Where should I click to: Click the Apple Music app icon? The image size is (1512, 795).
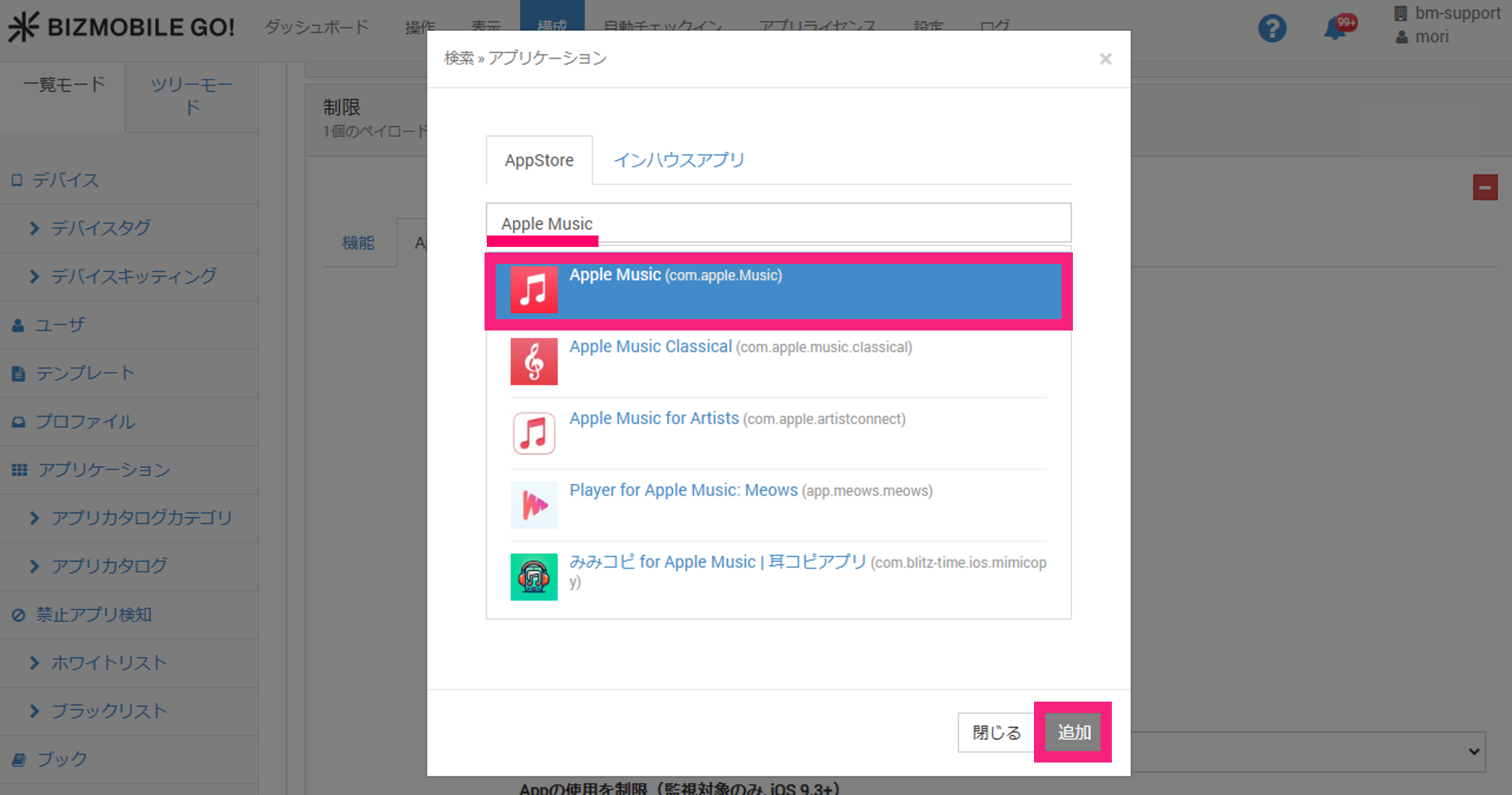coord(533,289)
